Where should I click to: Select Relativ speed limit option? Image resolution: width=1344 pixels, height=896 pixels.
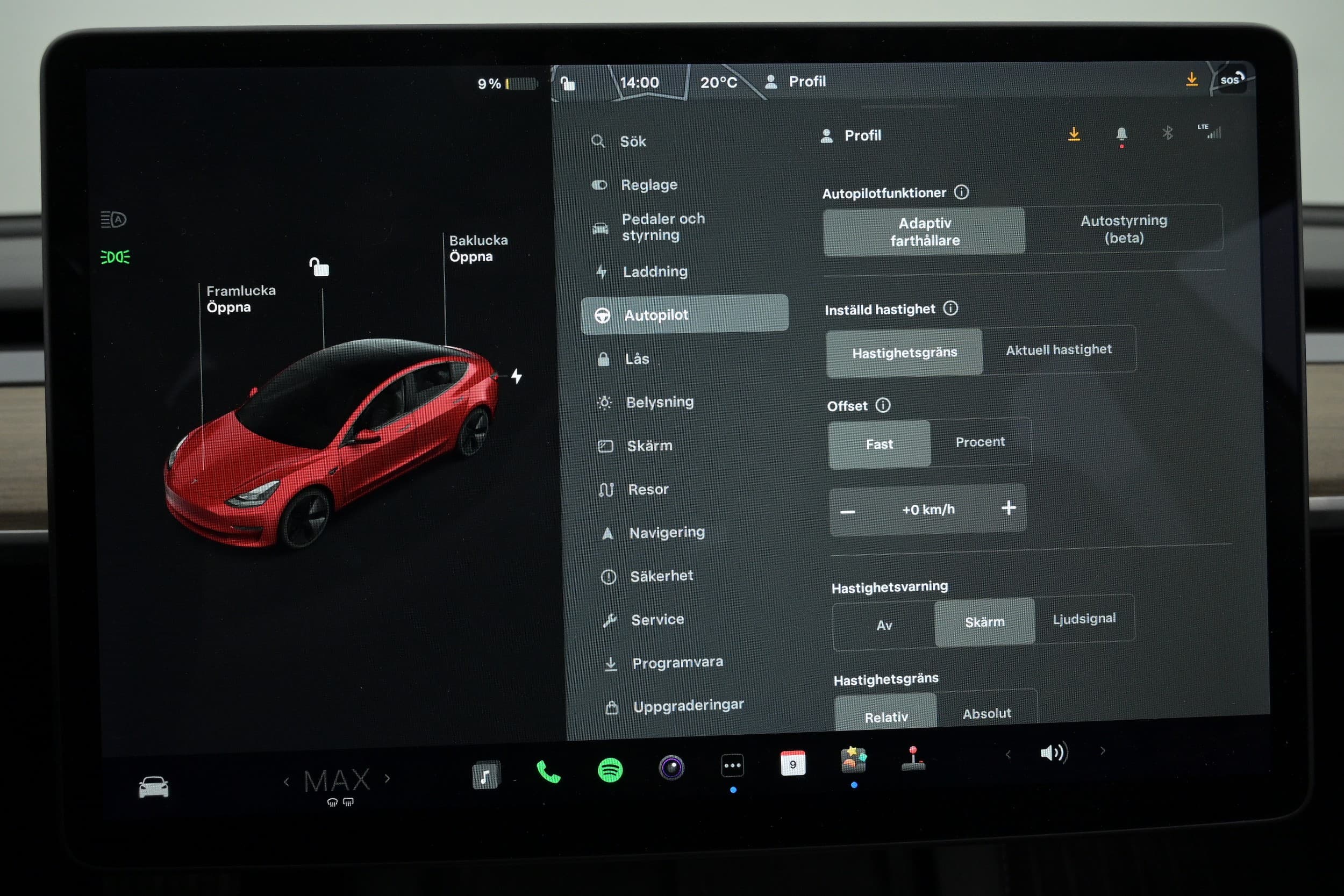(886, 713)
